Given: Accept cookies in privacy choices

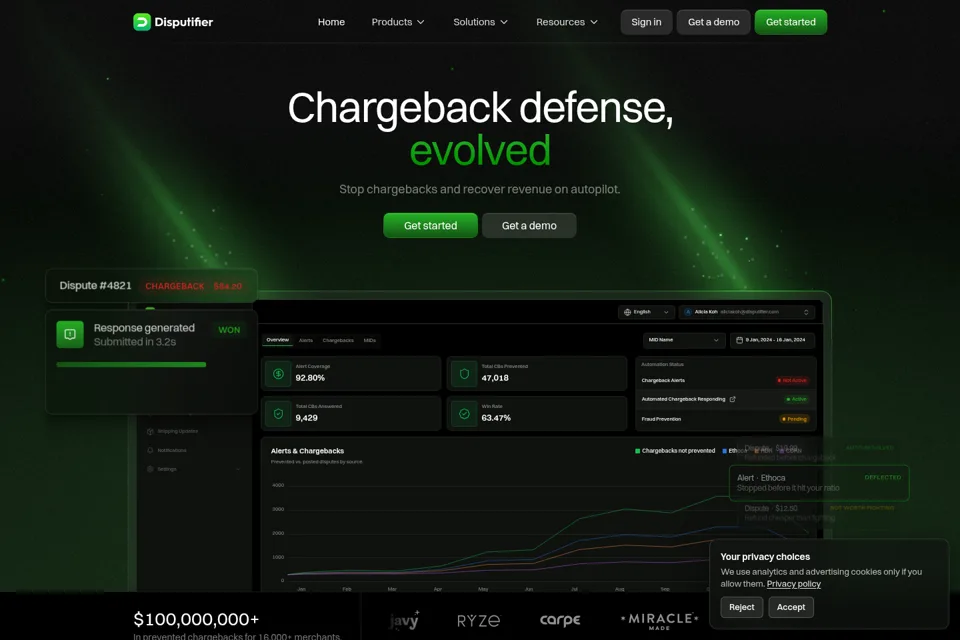Looking at the screenshot, I should 791,607.
